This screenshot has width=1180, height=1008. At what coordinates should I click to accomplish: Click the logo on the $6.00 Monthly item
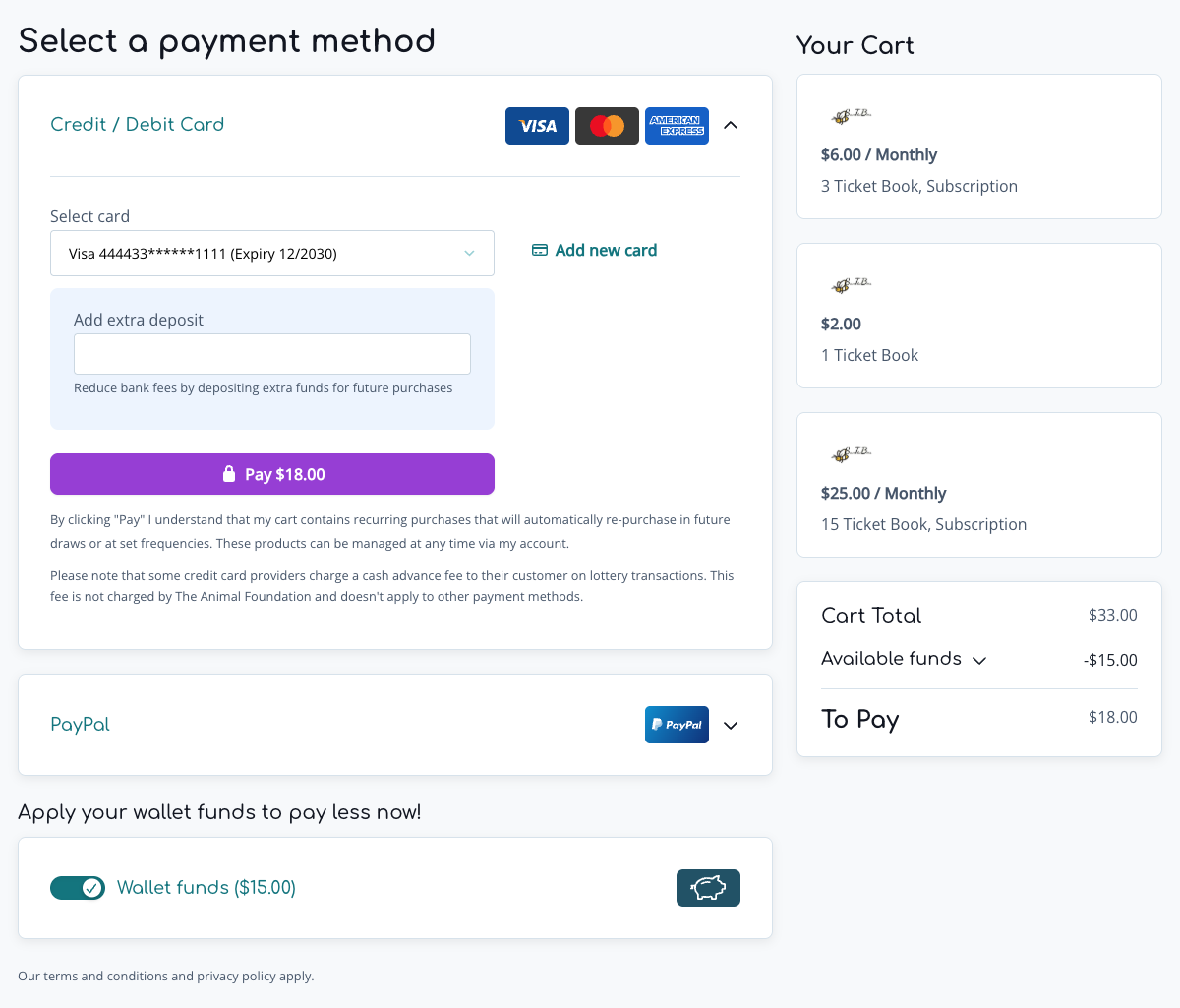(850, 116)
